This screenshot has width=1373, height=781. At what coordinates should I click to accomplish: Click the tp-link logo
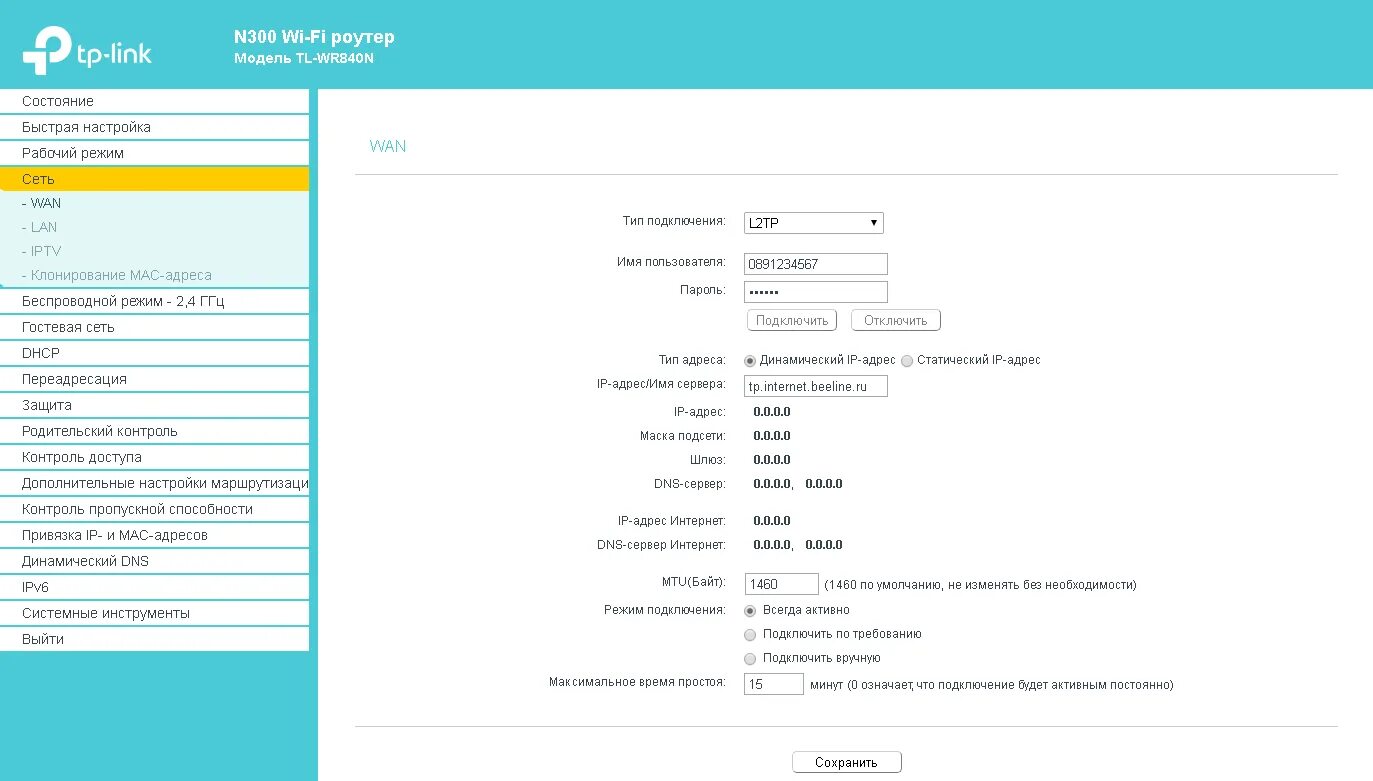[x=87, y=50]
